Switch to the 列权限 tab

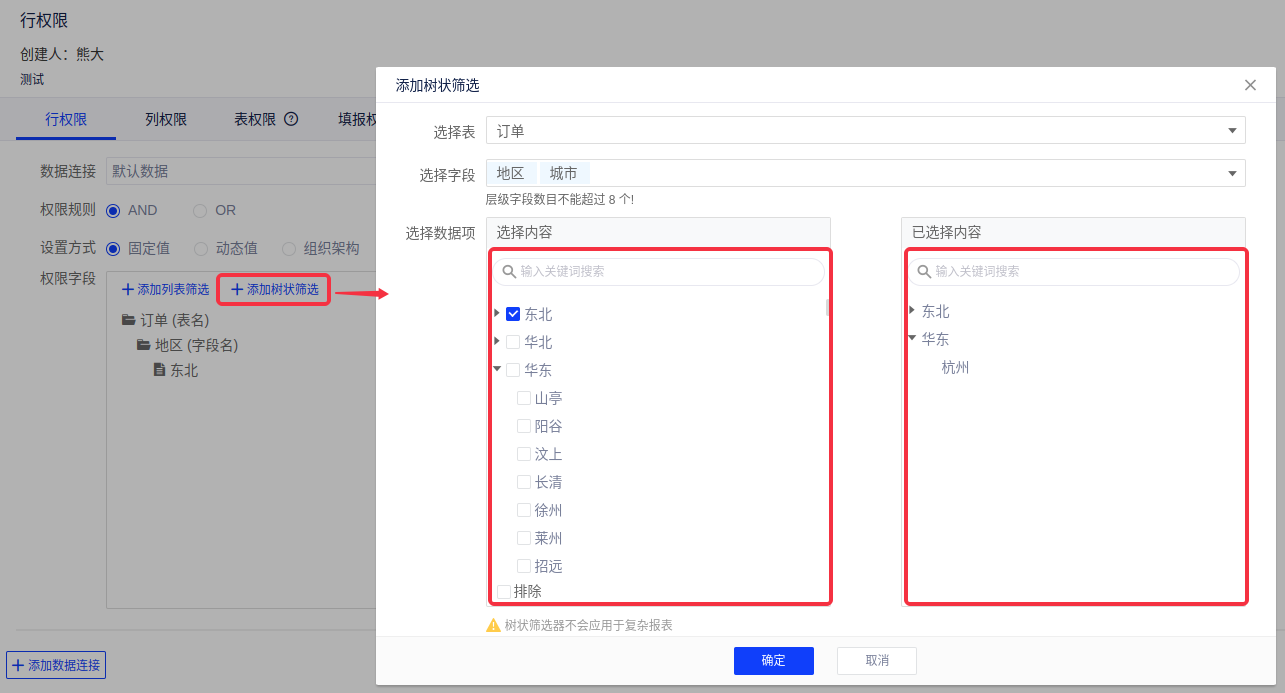click(x=166, y=119)
